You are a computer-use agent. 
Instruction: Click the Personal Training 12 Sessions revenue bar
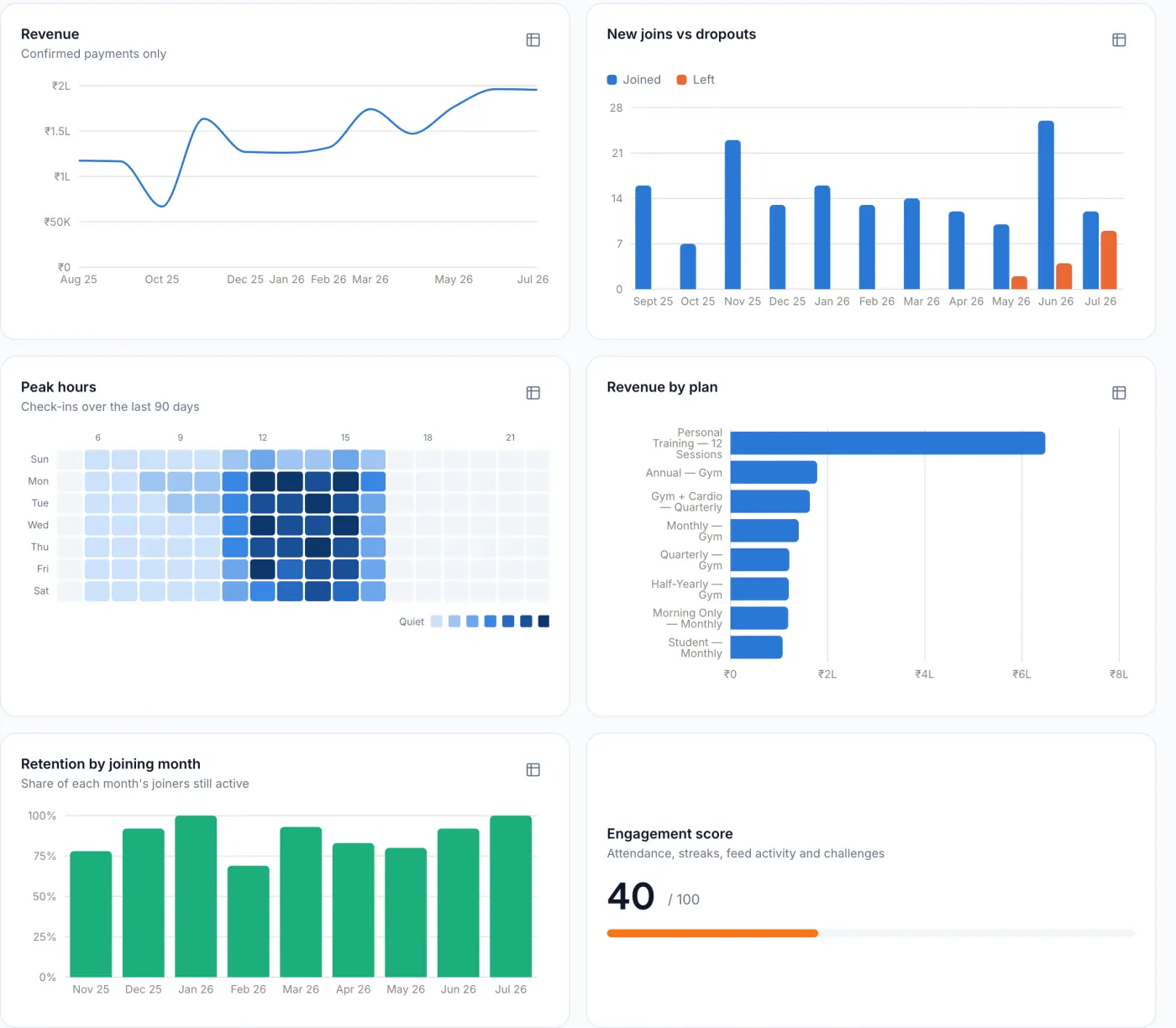point(888,443)
